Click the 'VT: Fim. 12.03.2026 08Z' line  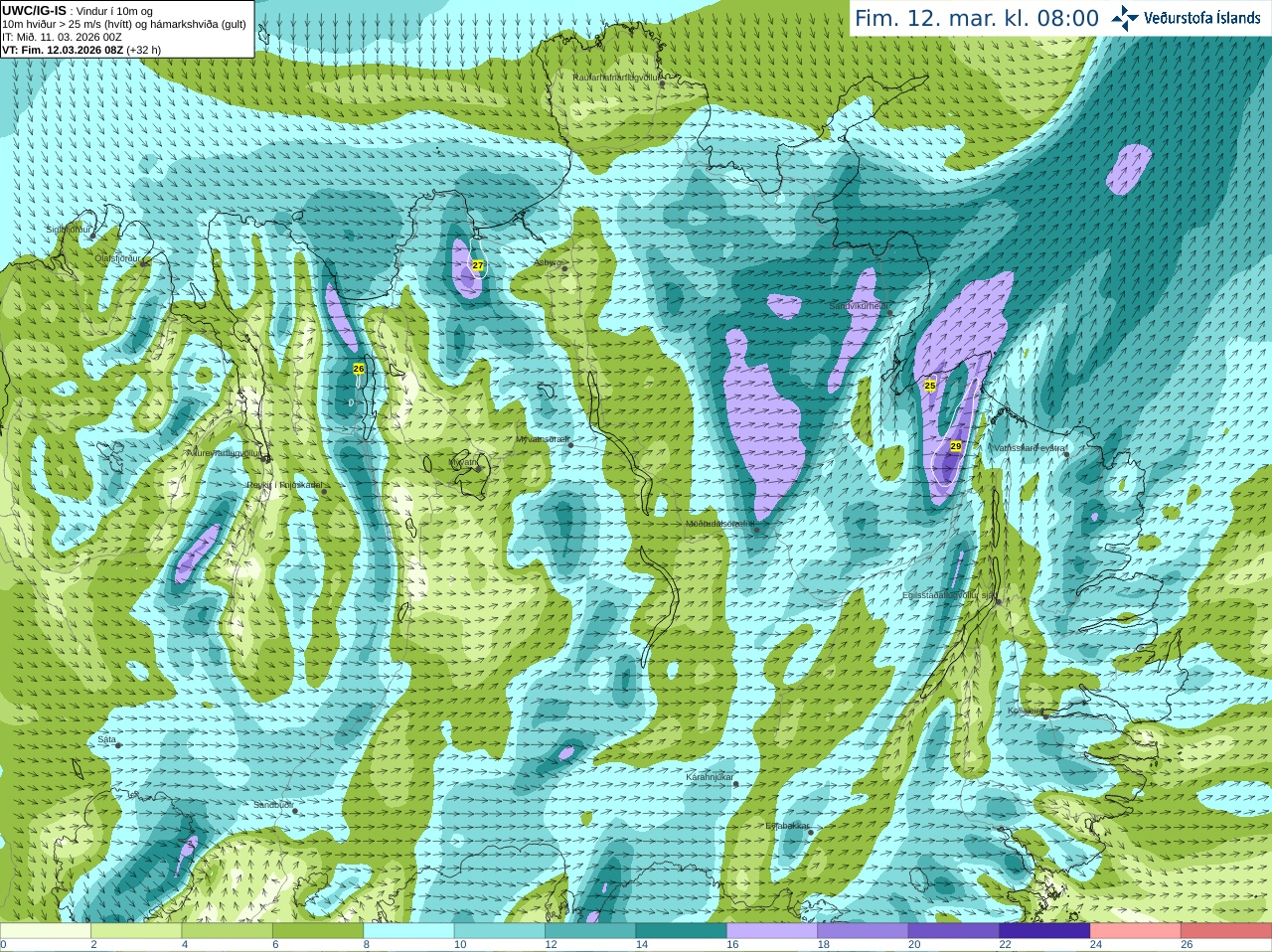tap(81, 50)
